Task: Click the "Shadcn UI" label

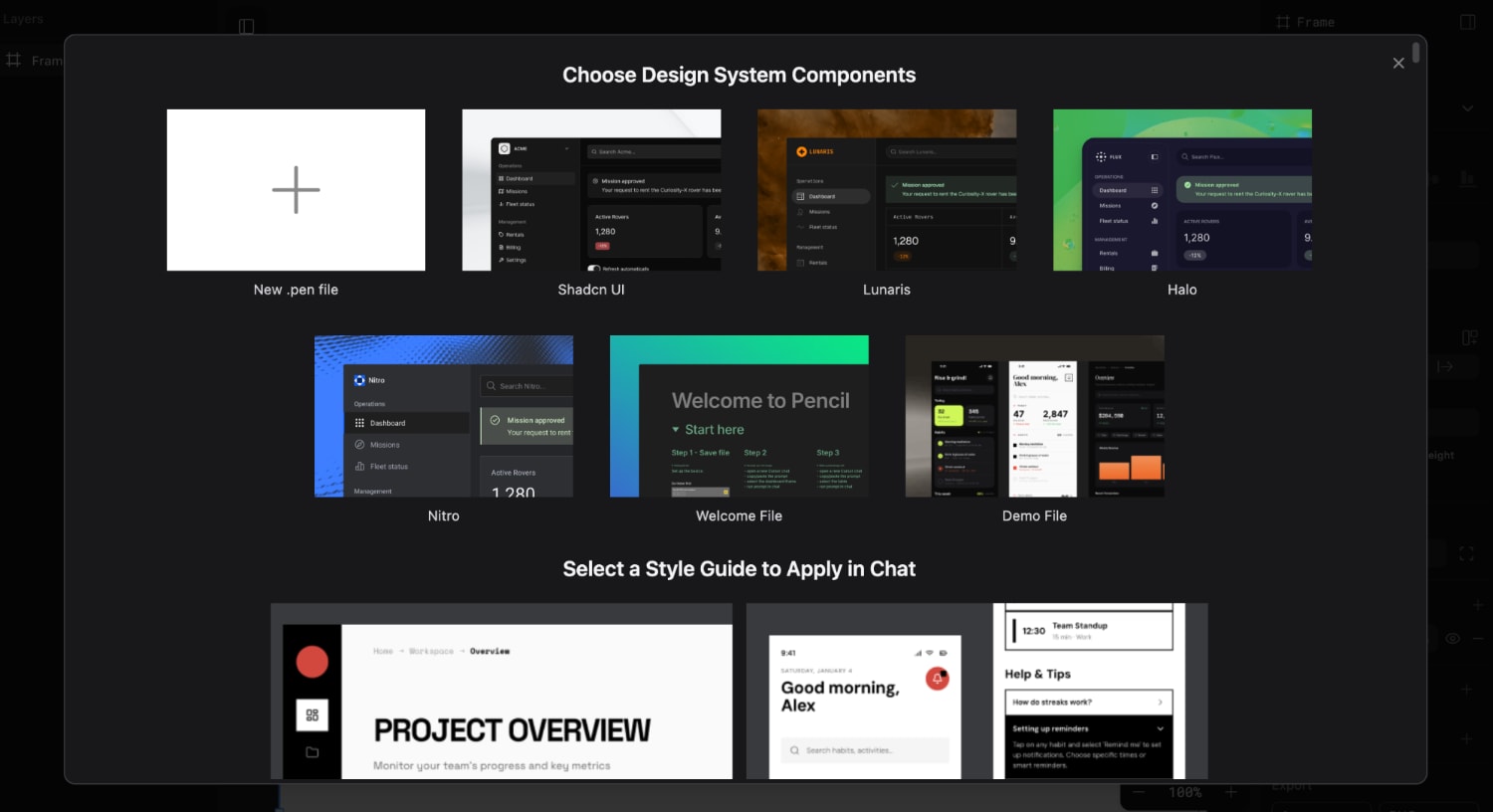Action: pos(591,290)
